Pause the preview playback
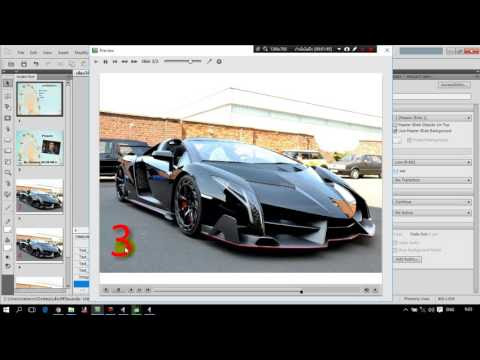Screen dimensions: 480x360 [x=105, y=62]
